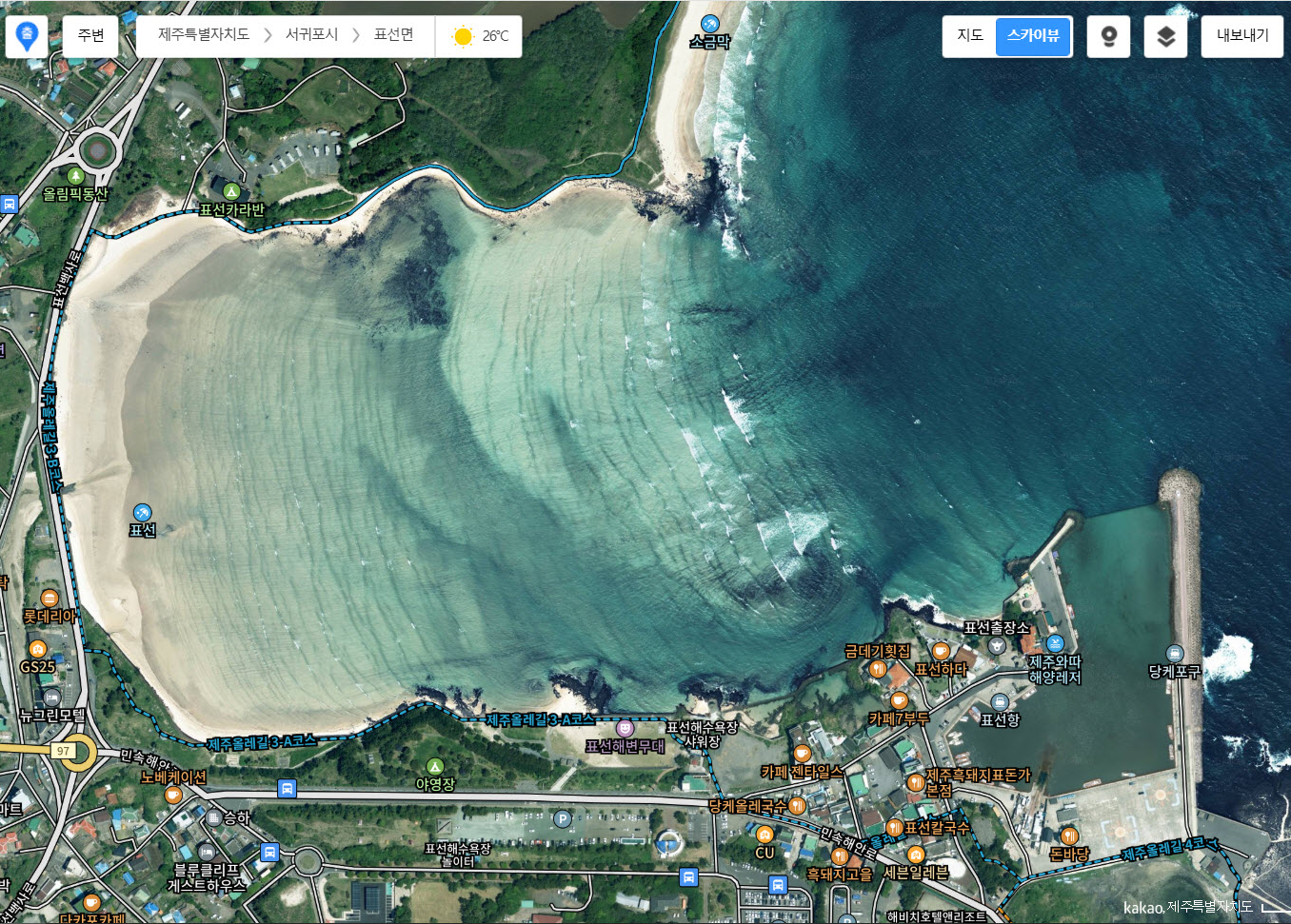The width and height of the screenshot is (1291, 924).
Task: Click the 제주올레길 4코스 trail label
Action: click(x=1170, y=848)
